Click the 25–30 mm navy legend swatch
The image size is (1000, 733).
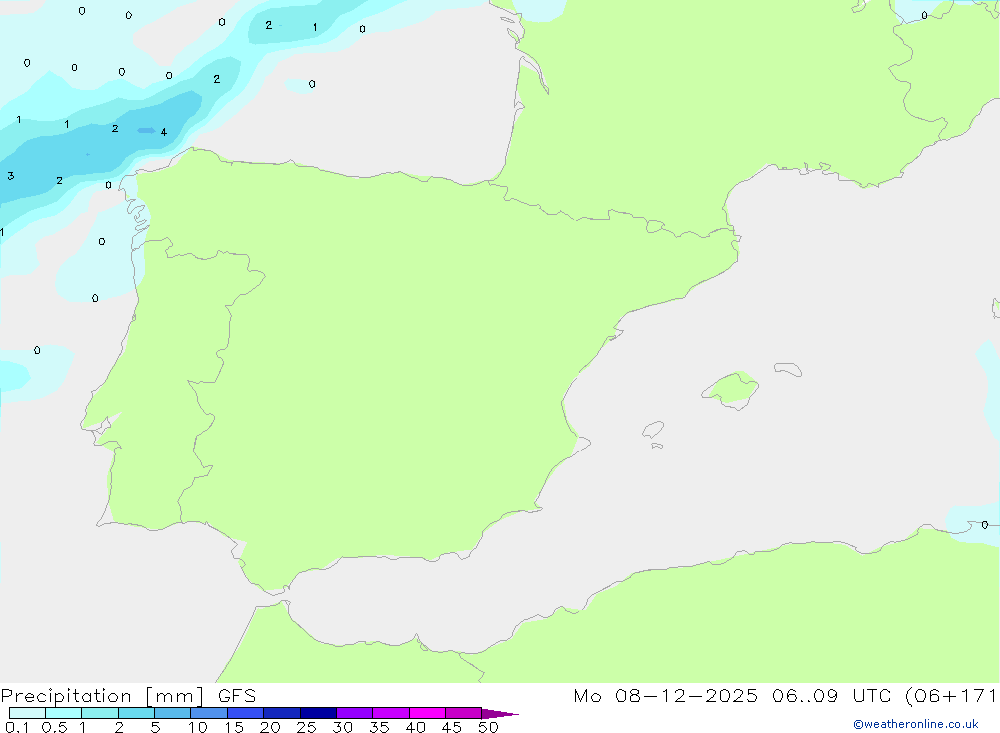[x=318, y=713]
